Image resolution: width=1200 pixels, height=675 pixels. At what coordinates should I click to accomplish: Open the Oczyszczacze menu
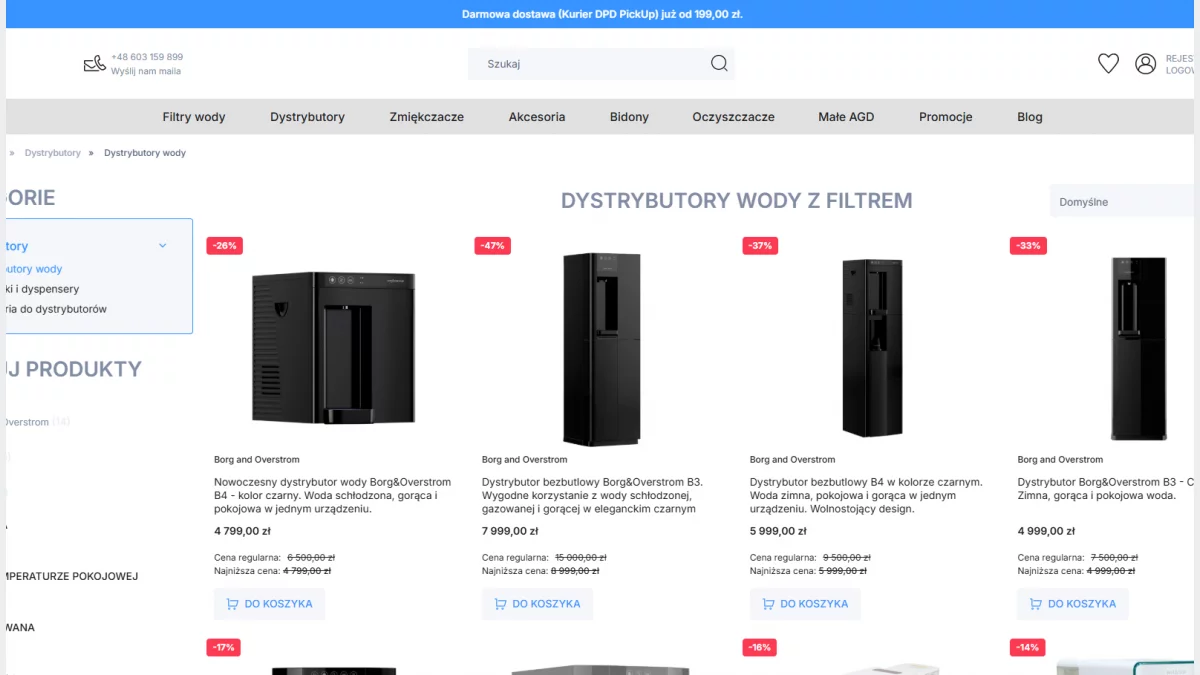733,117
